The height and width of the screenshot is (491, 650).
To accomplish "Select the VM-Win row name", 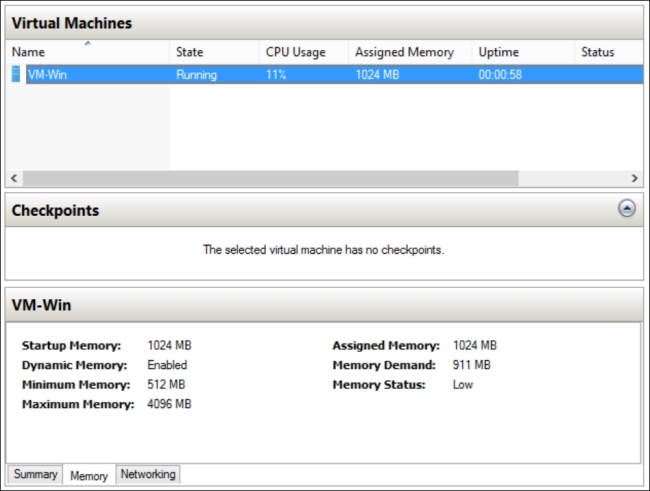I will [x=48, y=75].
